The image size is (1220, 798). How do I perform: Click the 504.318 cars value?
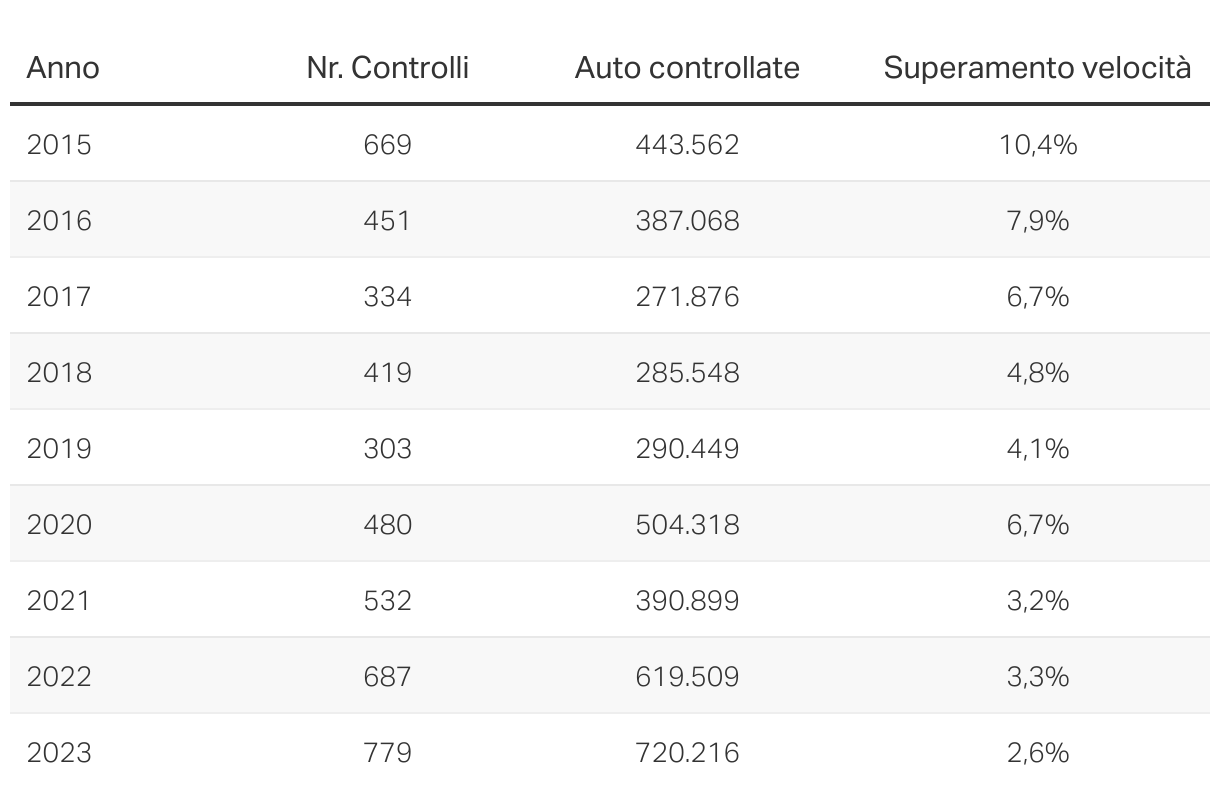(x=687, y=525)
